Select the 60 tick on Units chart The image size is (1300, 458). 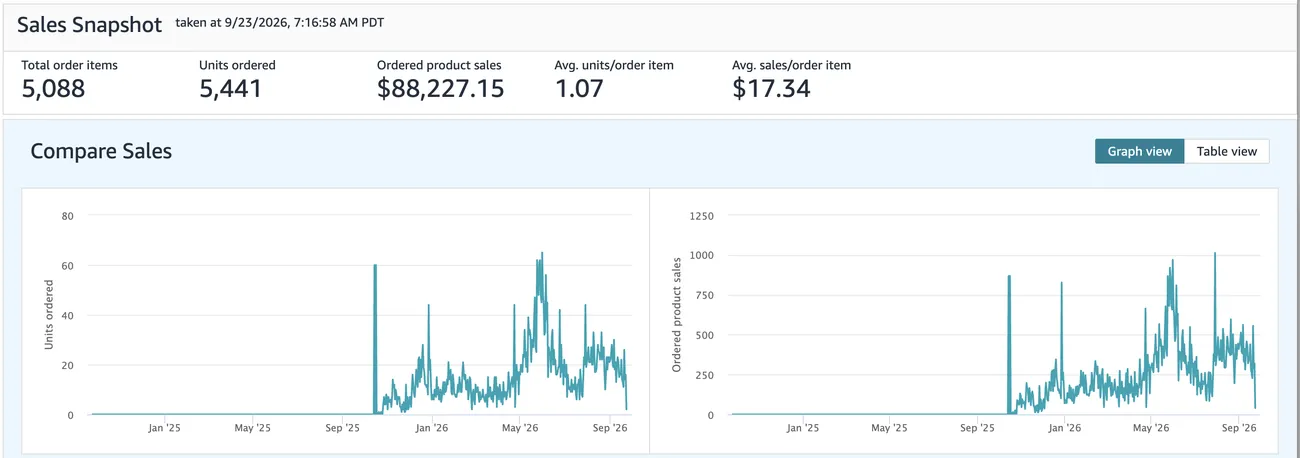point(68,265)
